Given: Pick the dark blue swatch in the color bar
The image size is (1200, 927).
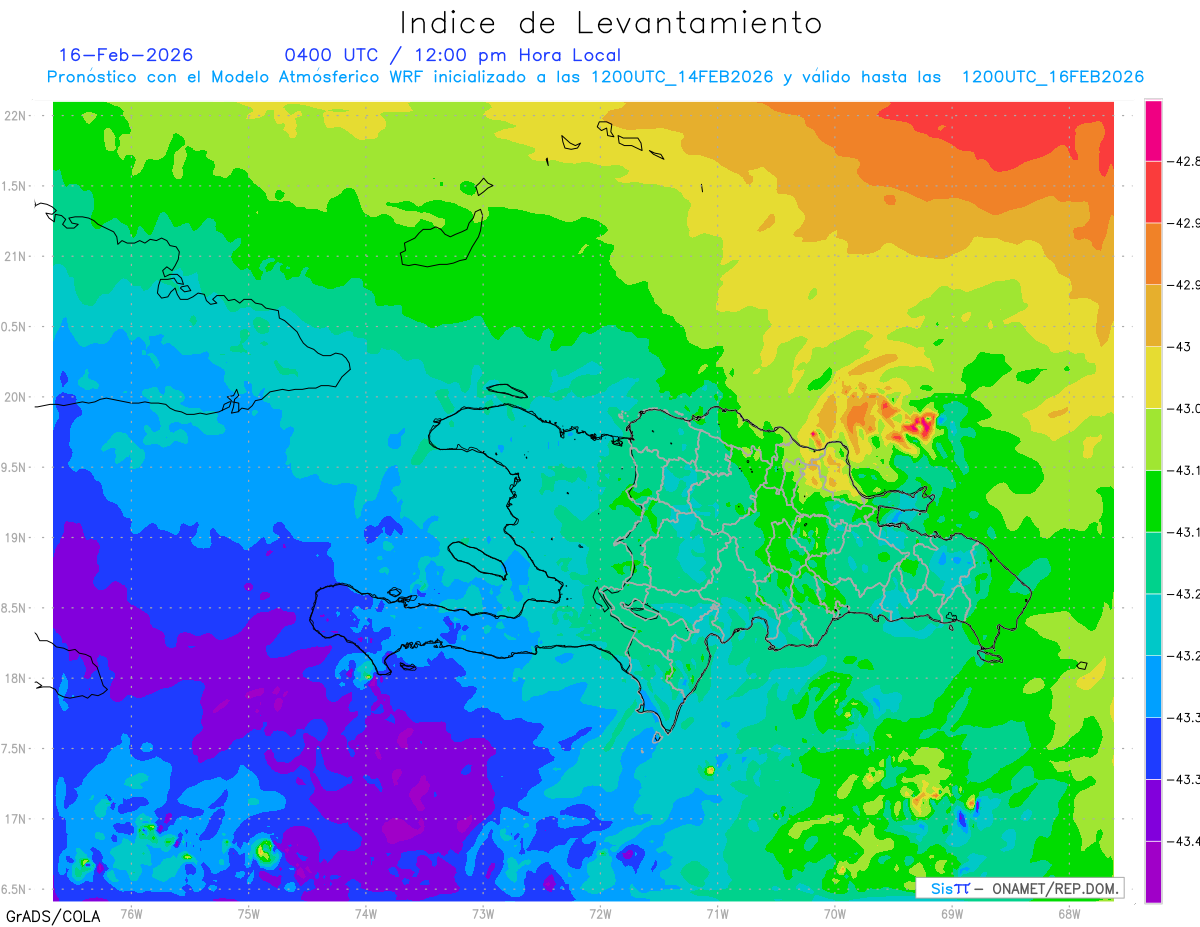Looking at the screenshot, I should 1153,748.
